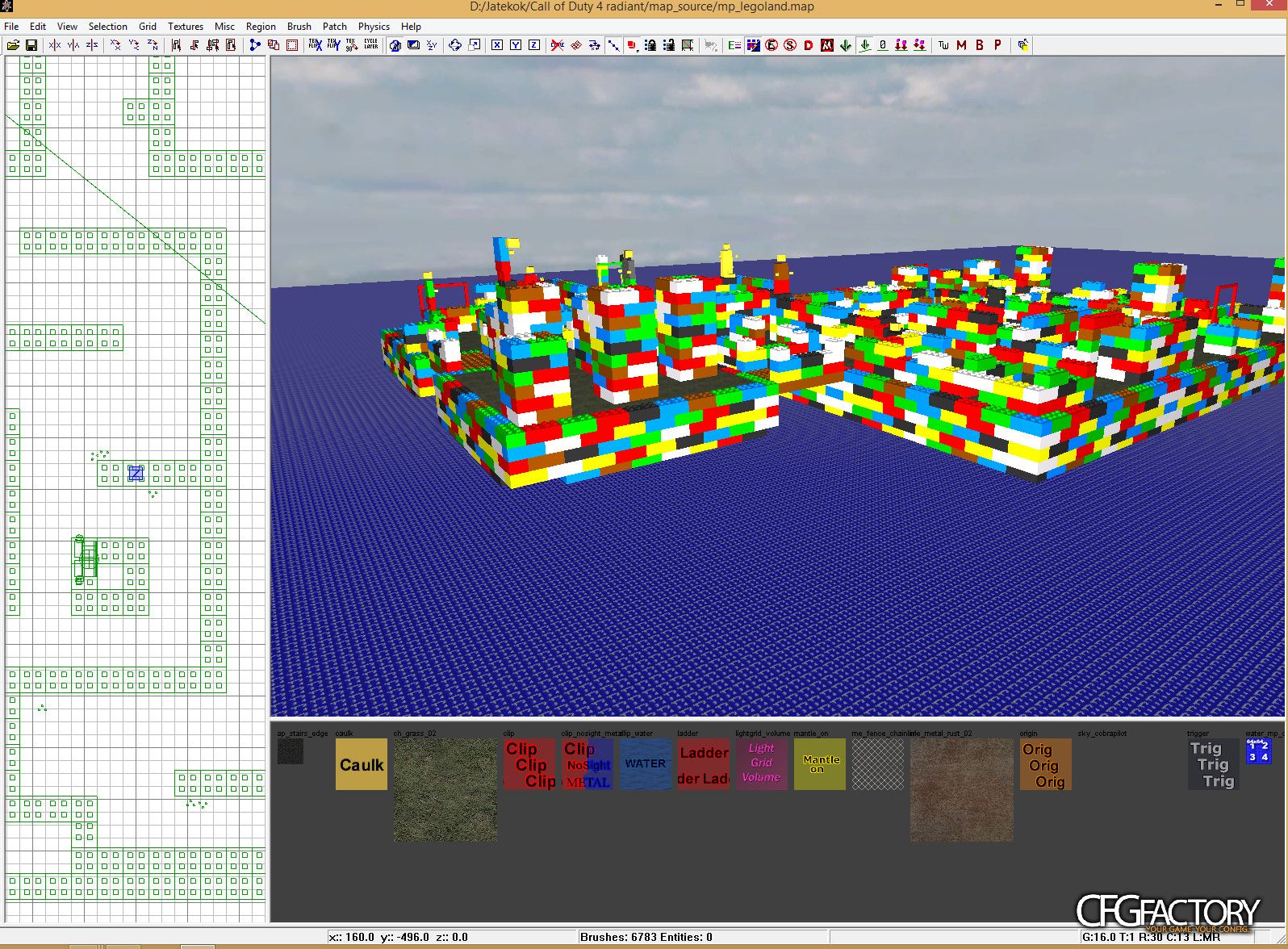This screenshot has width=1288, height=949.
Task: Click the x/y/z coordinates readout in status bar
Action: [x=399, y=937]
